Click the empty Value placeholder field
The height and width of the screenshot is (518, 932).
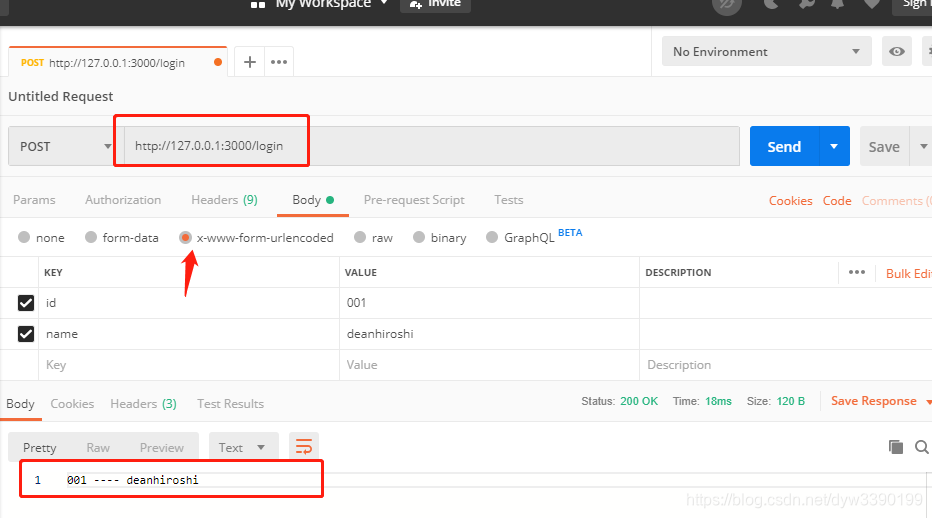(489, 365)
